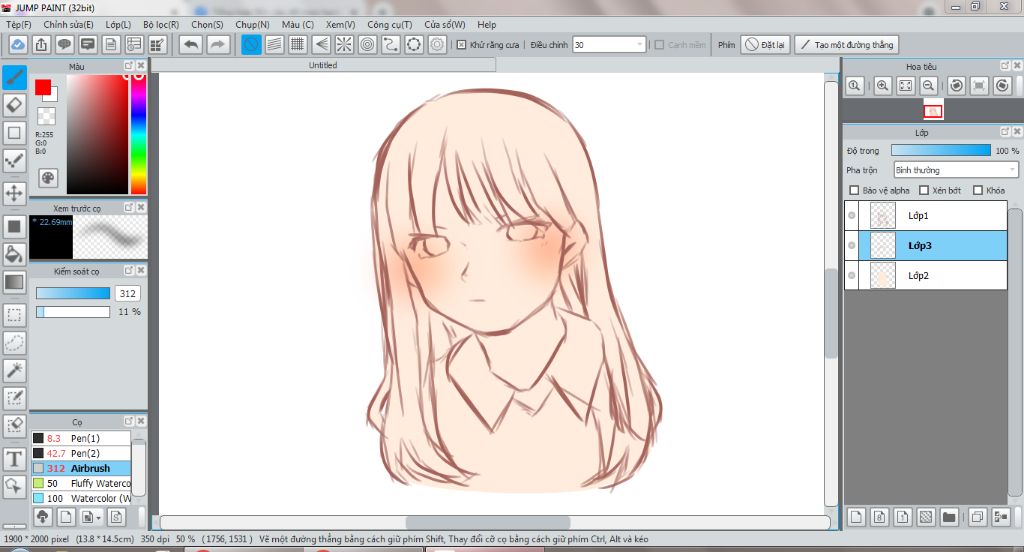Switch to the Untitled canvas tab
This screenshot has height=552, width=1024.
coord(323,65)
